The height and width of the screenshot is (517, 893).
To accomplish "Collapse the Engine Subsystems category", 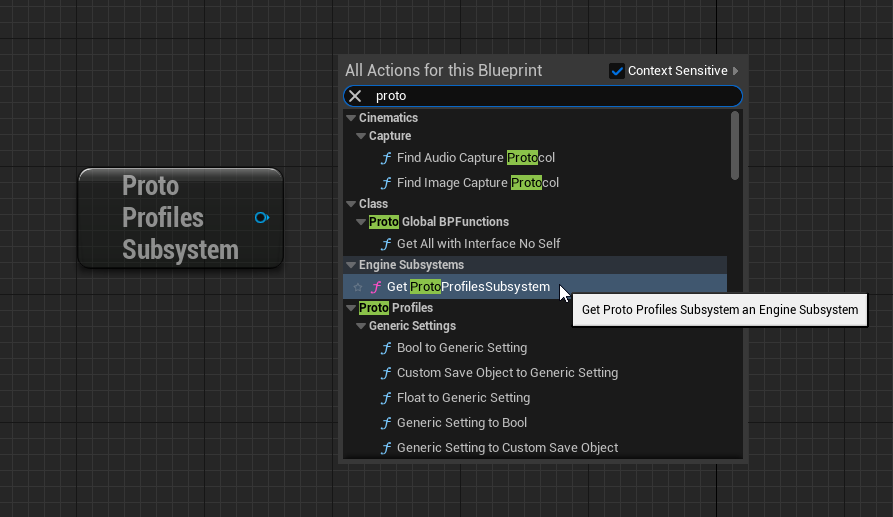I will tap(351, 265).
